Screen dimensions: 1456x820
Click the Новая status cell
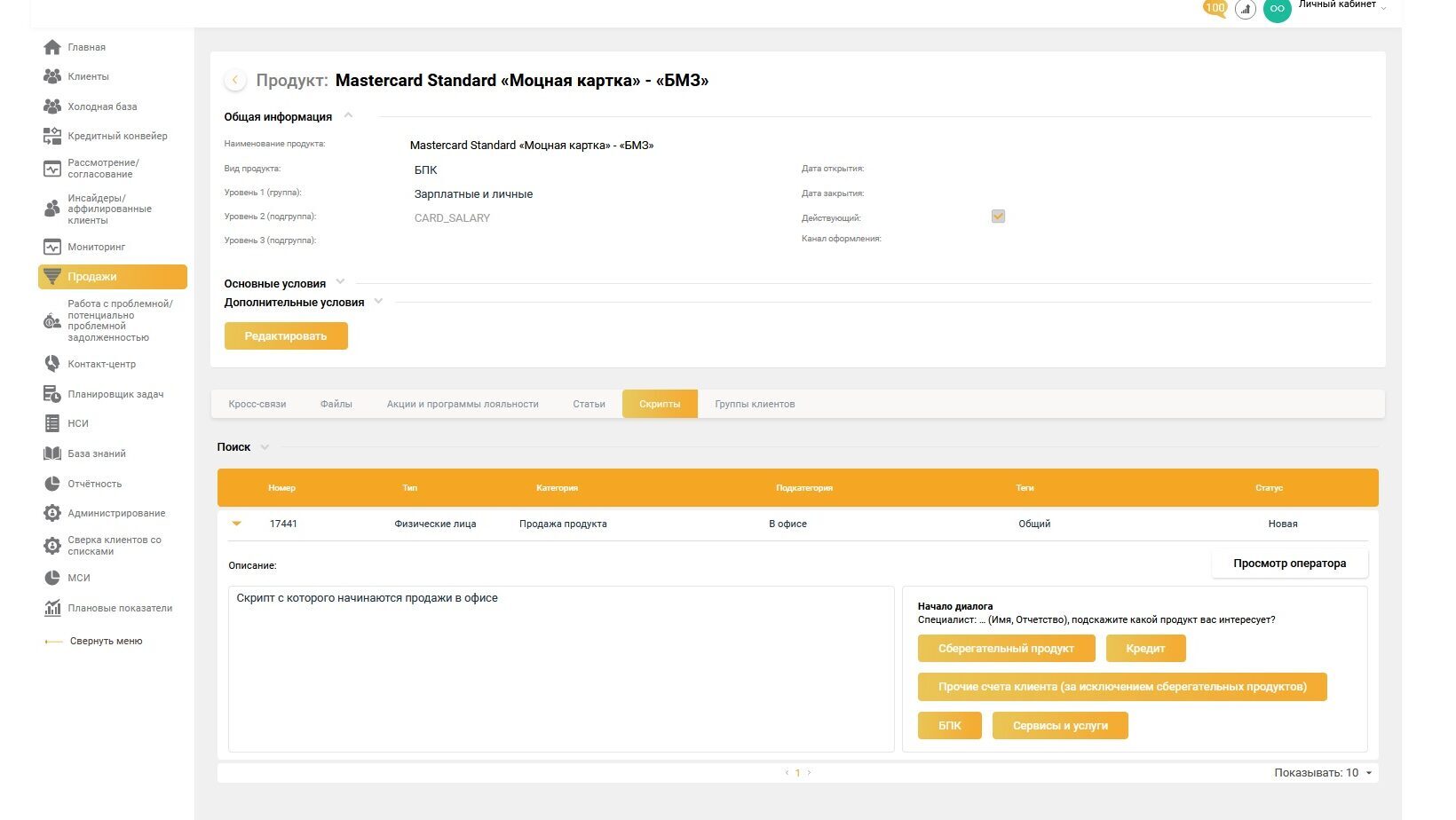point(1283,524)
